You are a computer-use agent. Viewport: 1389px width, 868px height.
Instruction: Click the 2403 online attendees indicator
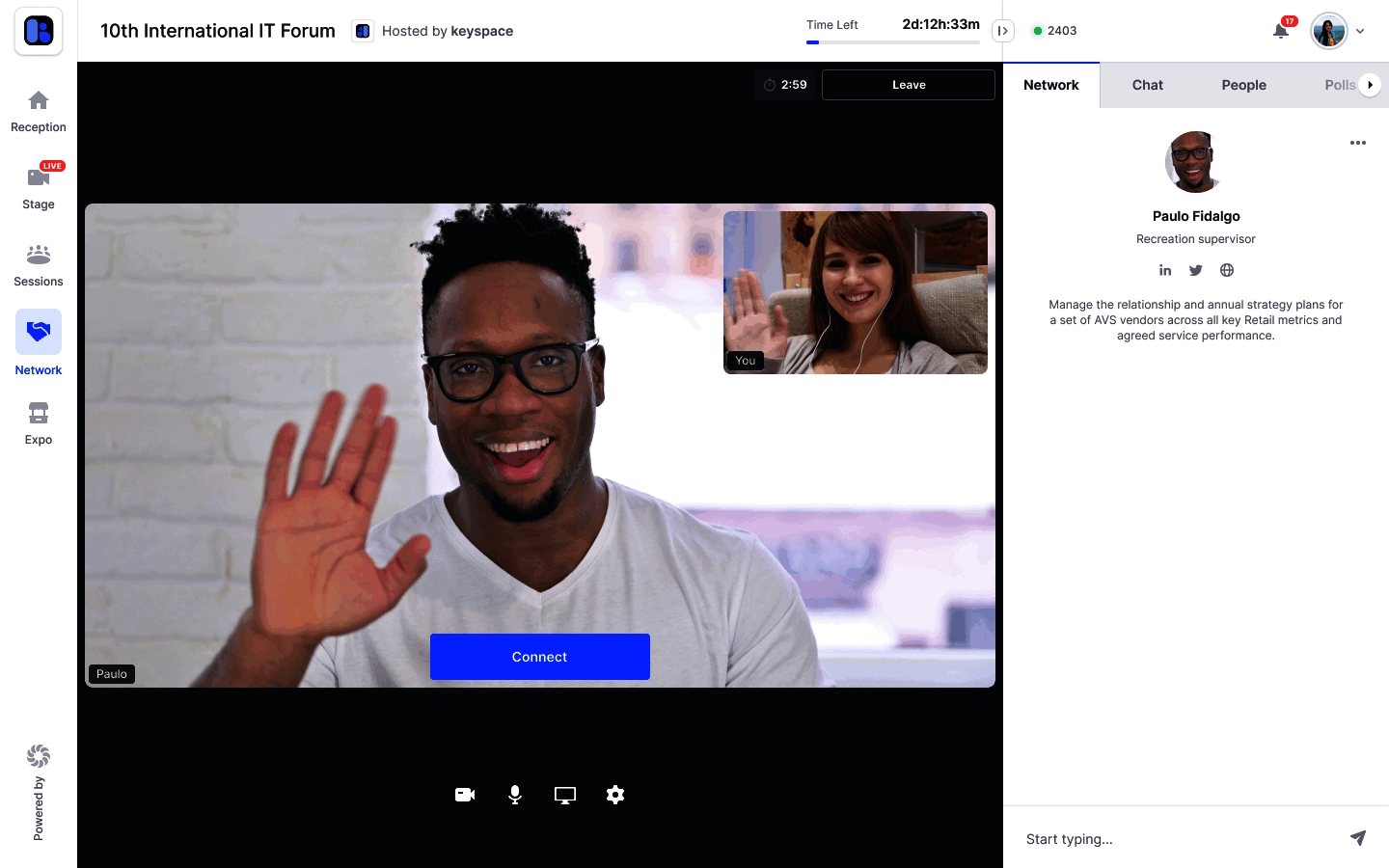(1055, 31)
